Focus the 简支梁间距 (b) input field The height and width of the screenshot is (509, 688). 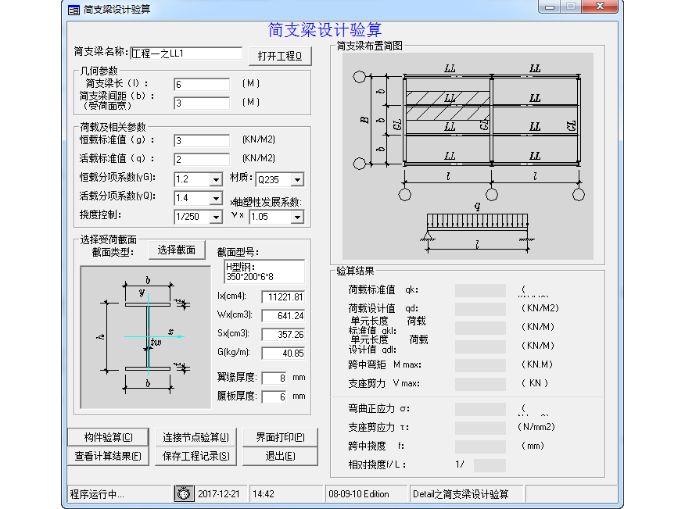tap(201, 103)
